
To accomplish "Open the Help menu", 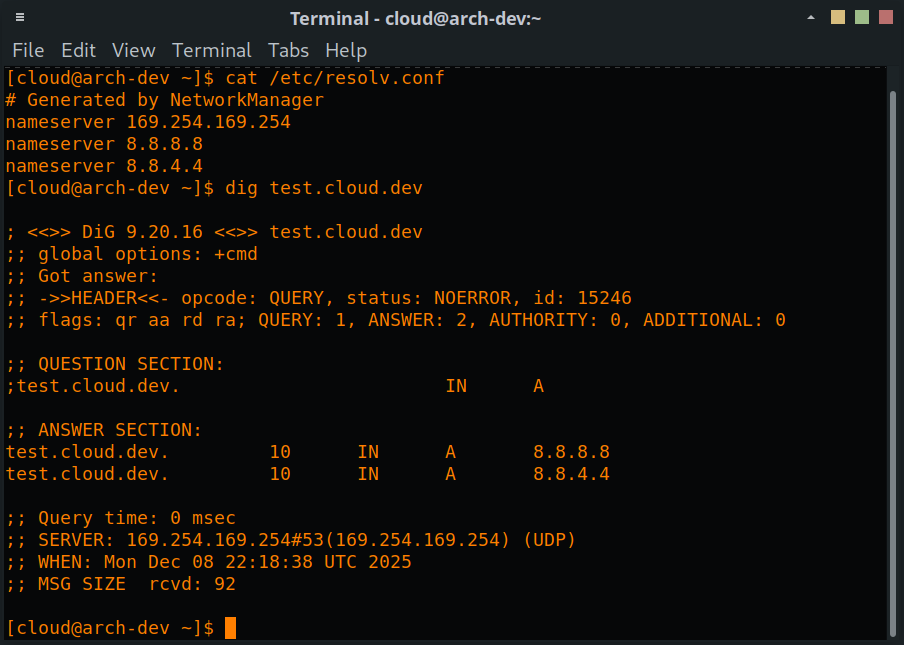I will [346, 50].
